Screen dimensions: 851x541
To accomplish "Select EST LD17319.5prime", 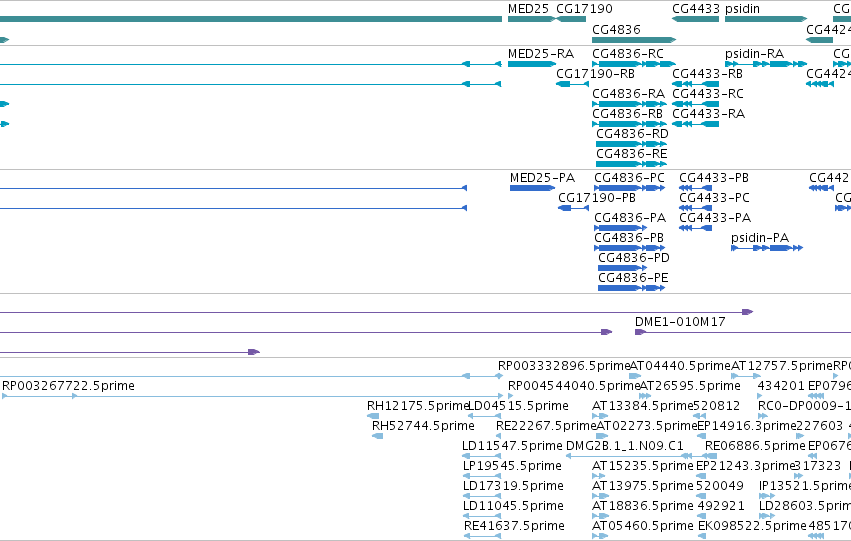I will [513, 487].
